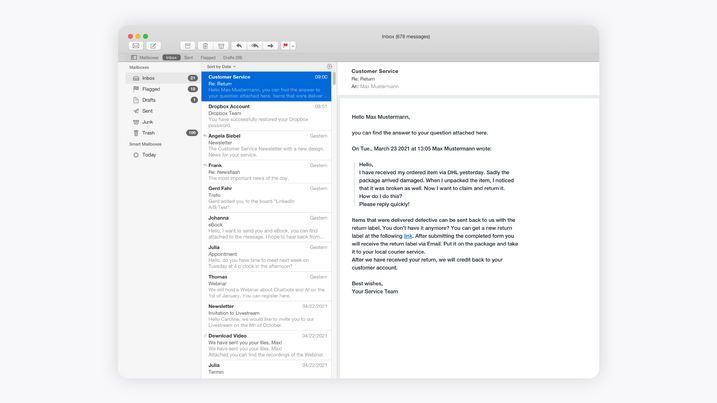The height and width of the screenshot is (403, 717).
Task: Open Johanna eBook email
Action: click(x=267, y=228)
